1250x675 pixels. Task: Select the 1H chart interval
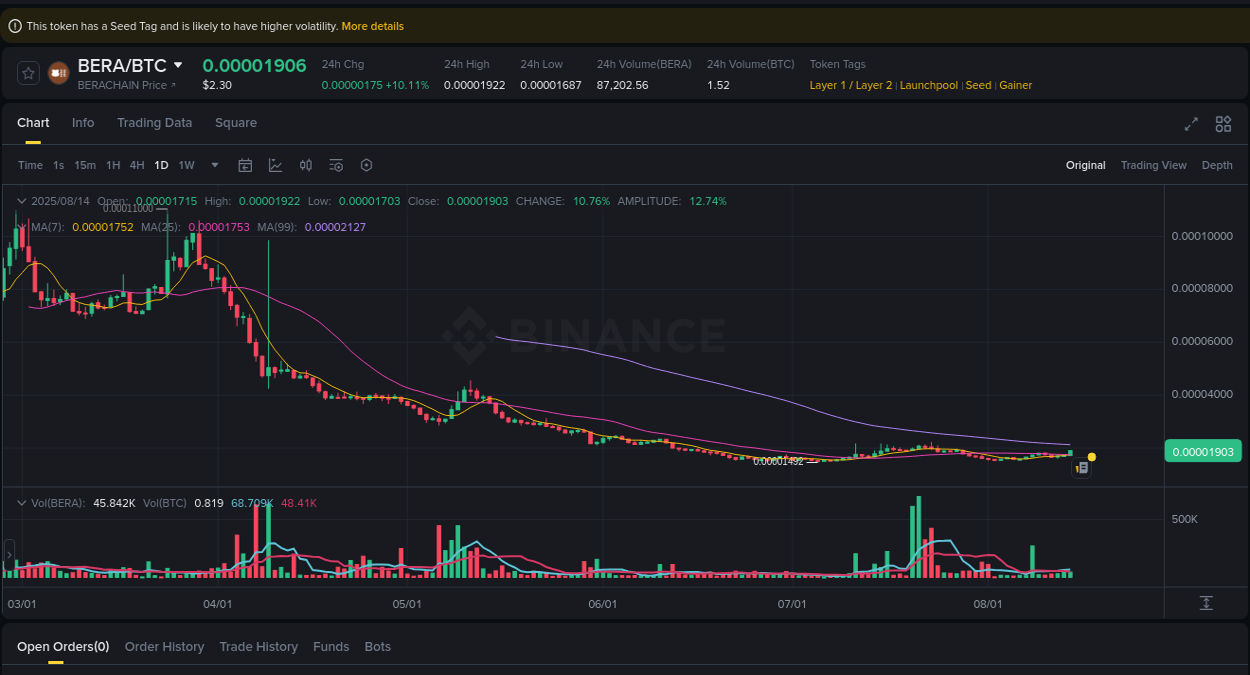(113, 165)
